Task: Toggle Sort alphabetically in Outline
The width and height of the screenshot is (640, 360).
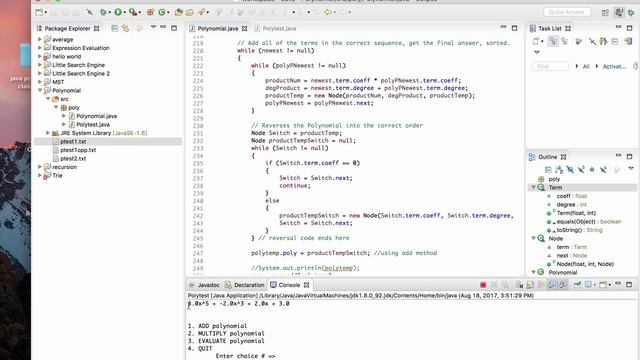Action: point(559,169)
